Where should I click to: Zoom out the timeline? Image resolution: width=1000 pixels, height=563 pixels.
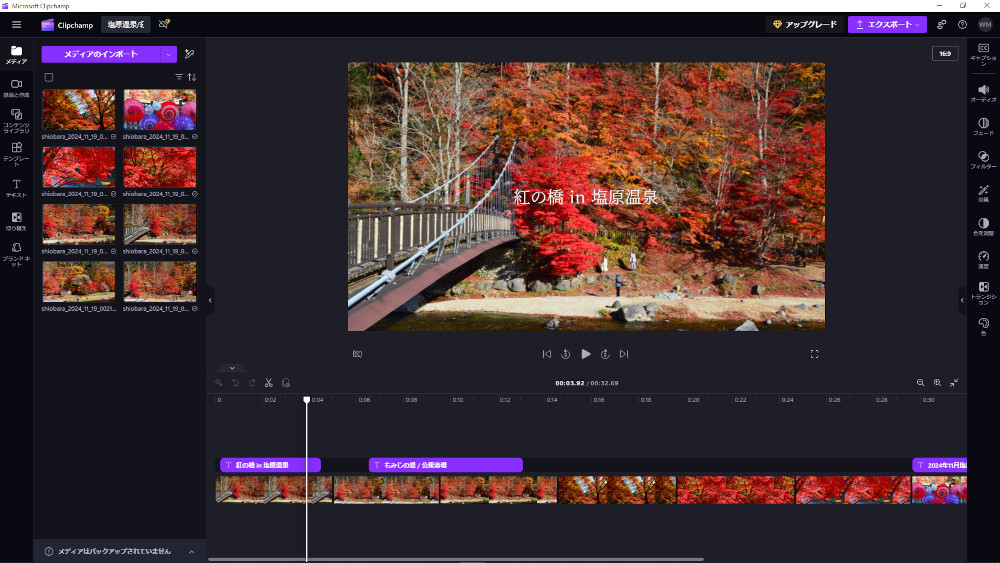tap(920, 383)
